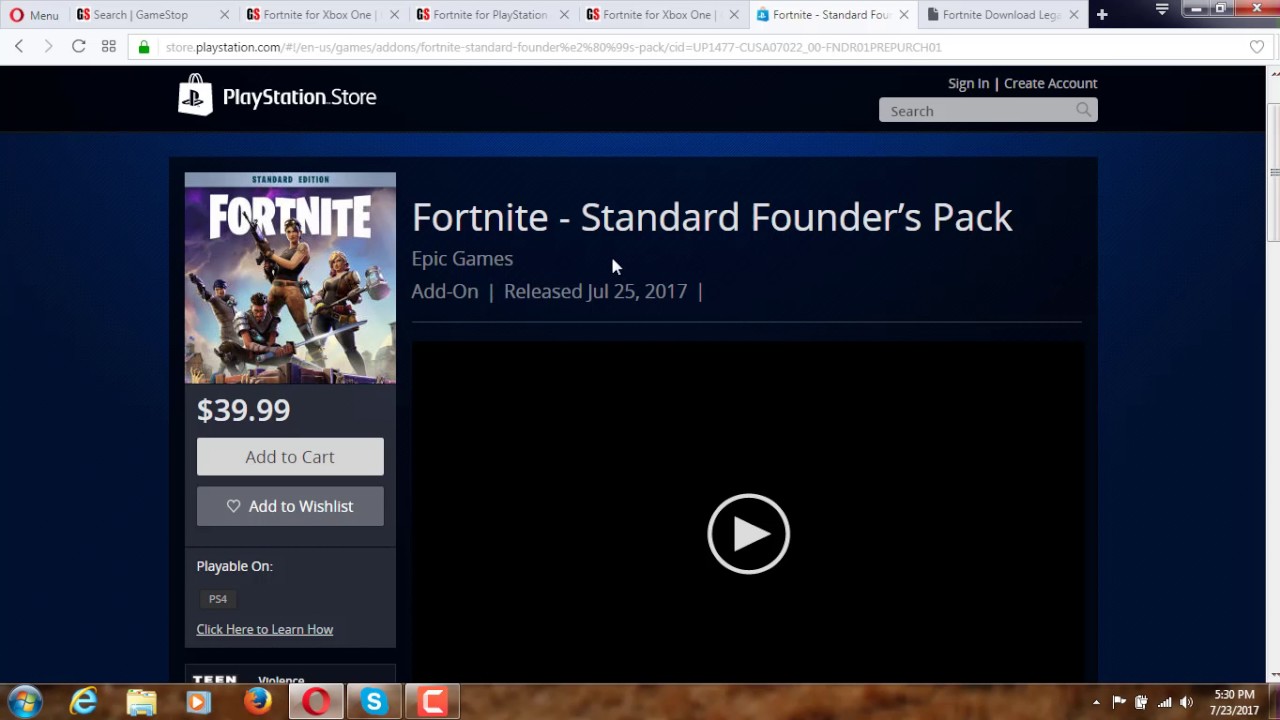Click the Opera taskbar icon
Viewport: 1280px width, 720px height.
coord(316,702)
